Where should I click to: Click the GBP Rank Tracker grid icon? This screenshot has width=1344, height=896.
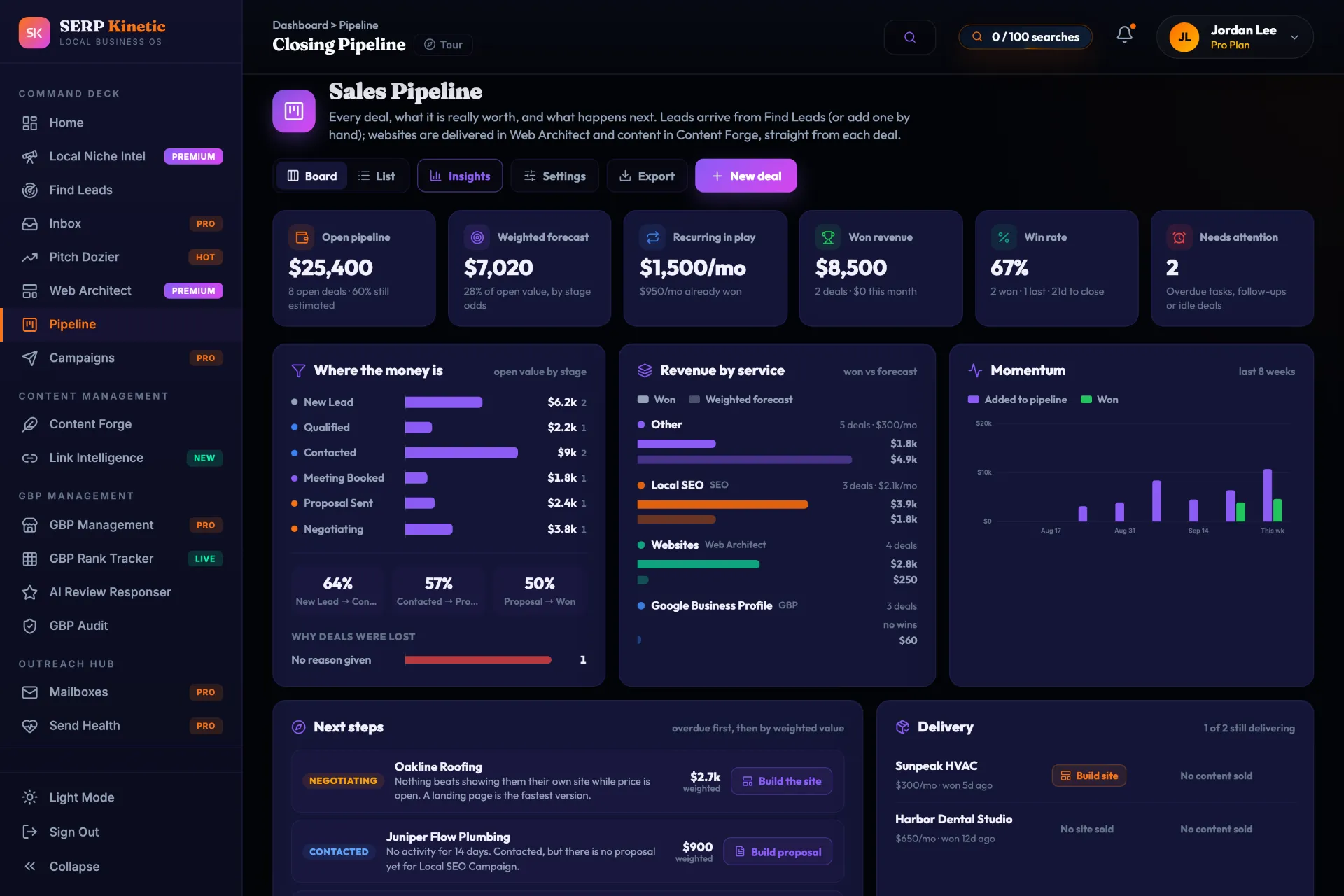(29, 559)
